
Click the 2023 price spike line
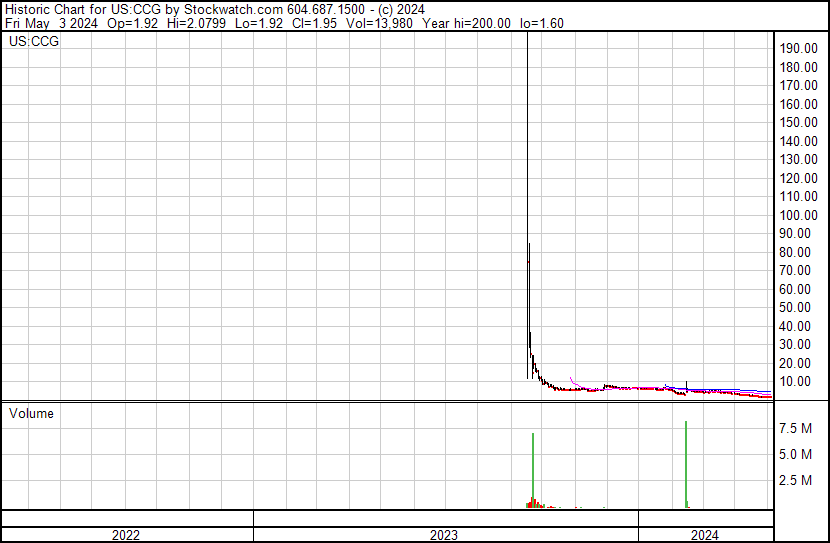tap(527, 205)
